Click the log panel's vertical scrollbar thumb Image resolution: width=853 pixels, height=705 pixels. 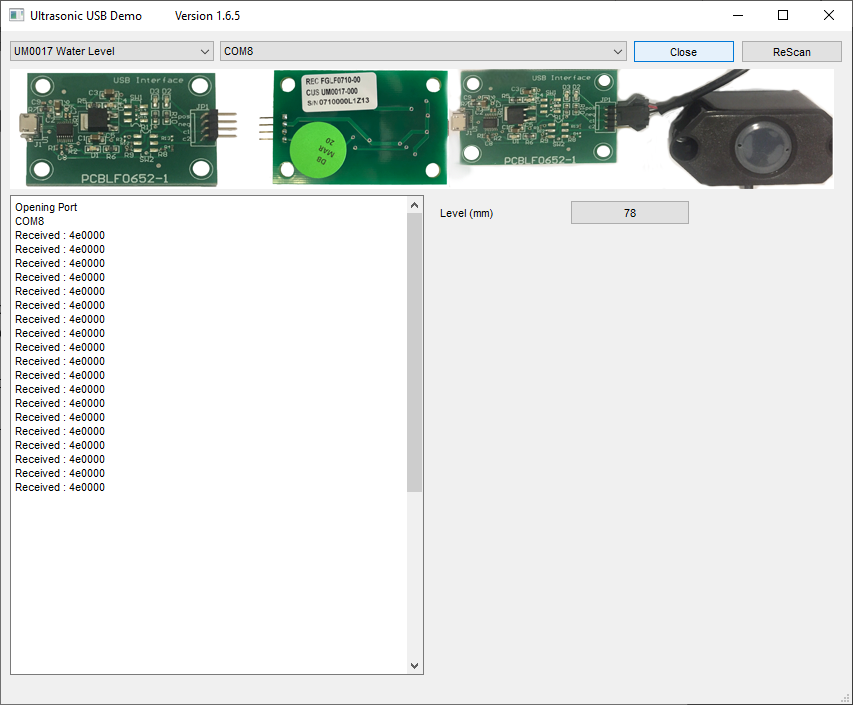click(415, 350)
